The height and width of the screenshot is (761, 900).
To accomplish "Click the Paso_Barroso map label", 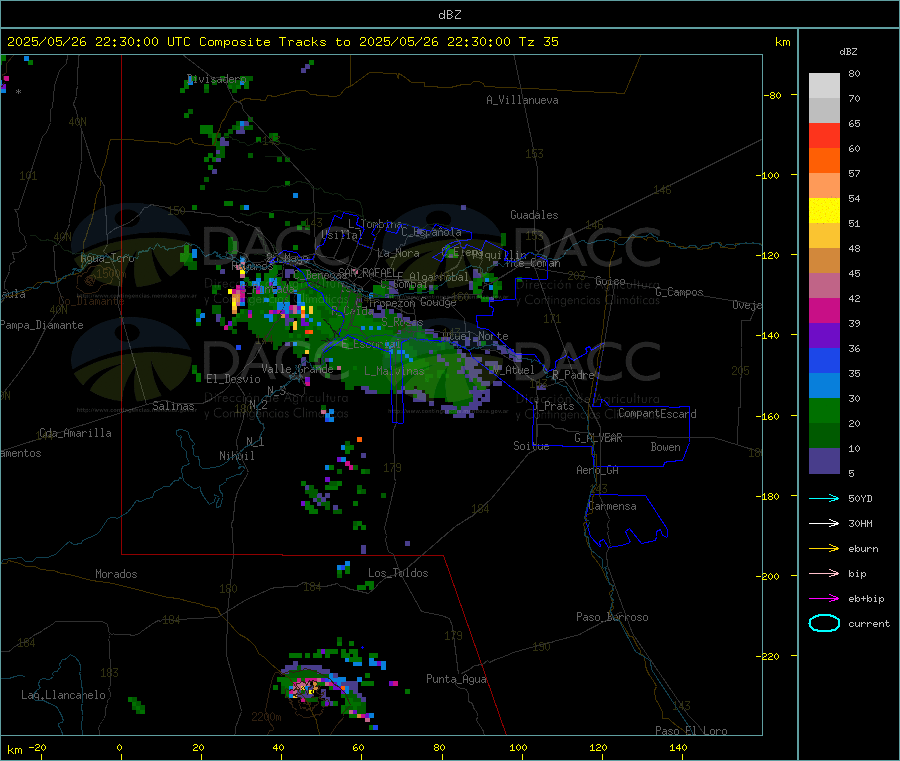I will tap(612, 617).
